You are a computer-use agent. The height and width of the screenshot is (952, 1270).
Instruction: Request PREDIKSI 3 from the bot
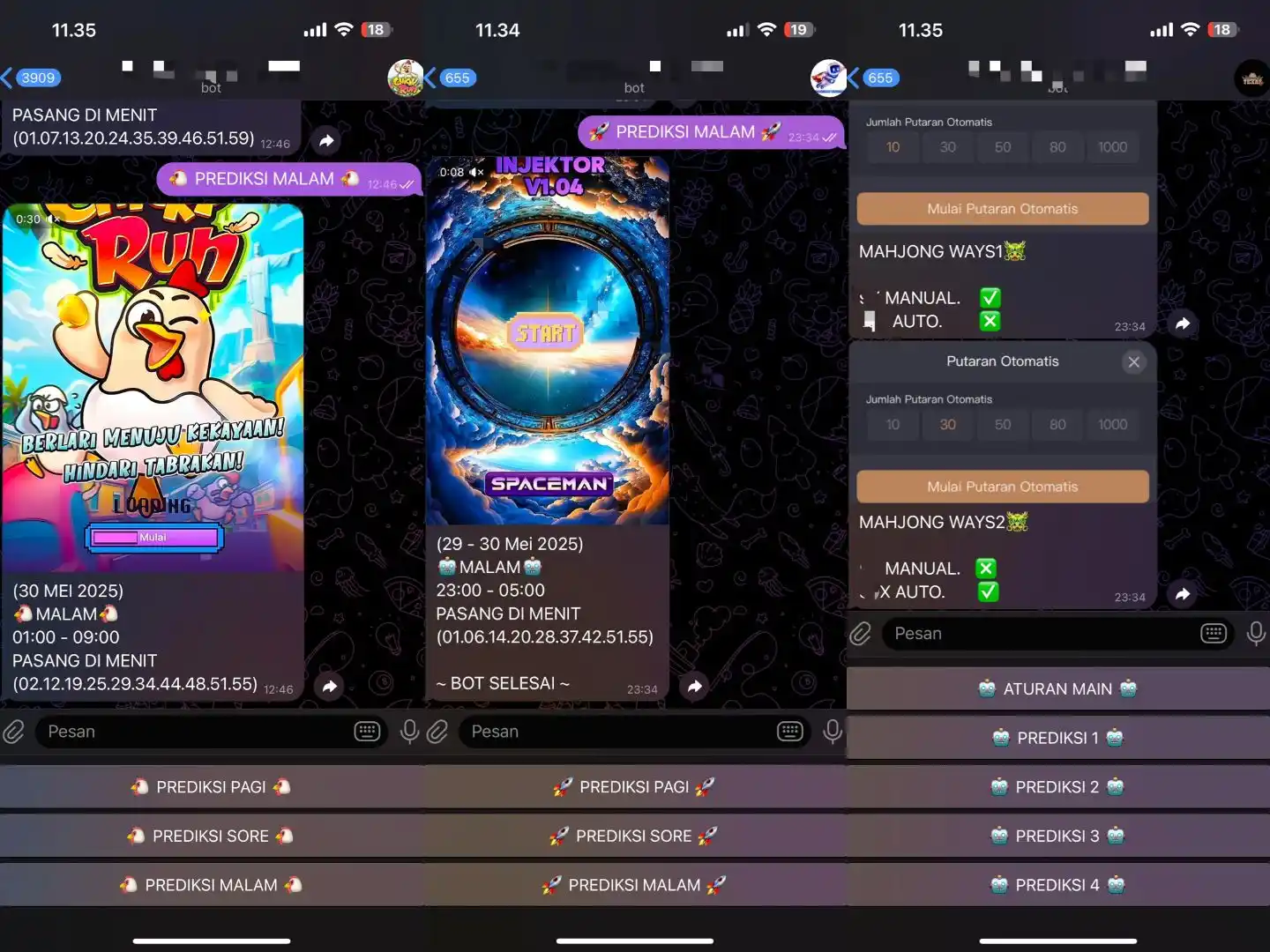[1058, 836]
